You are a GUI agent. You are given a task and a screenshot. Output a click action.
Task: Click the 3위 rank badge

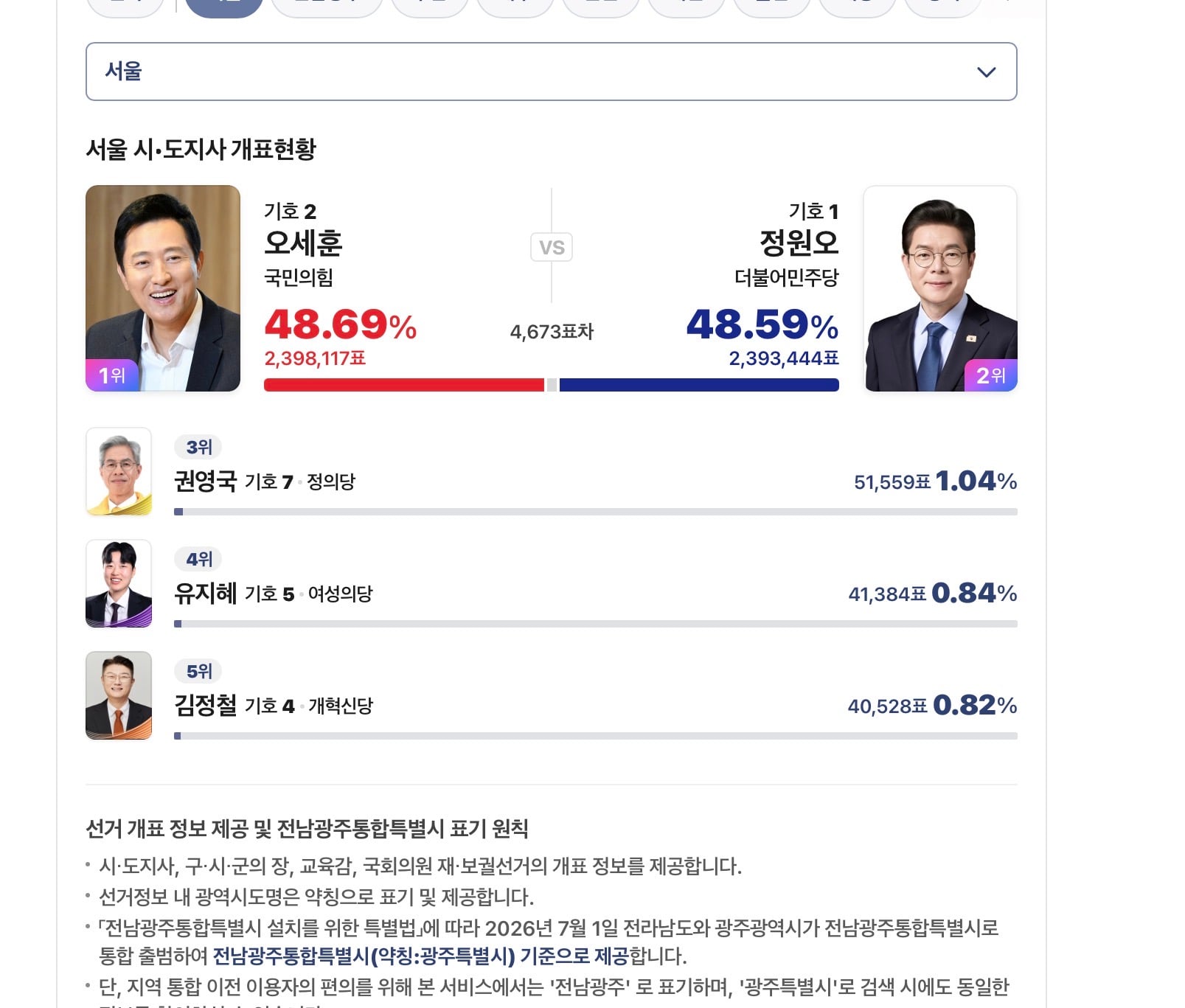coord(198,447)
